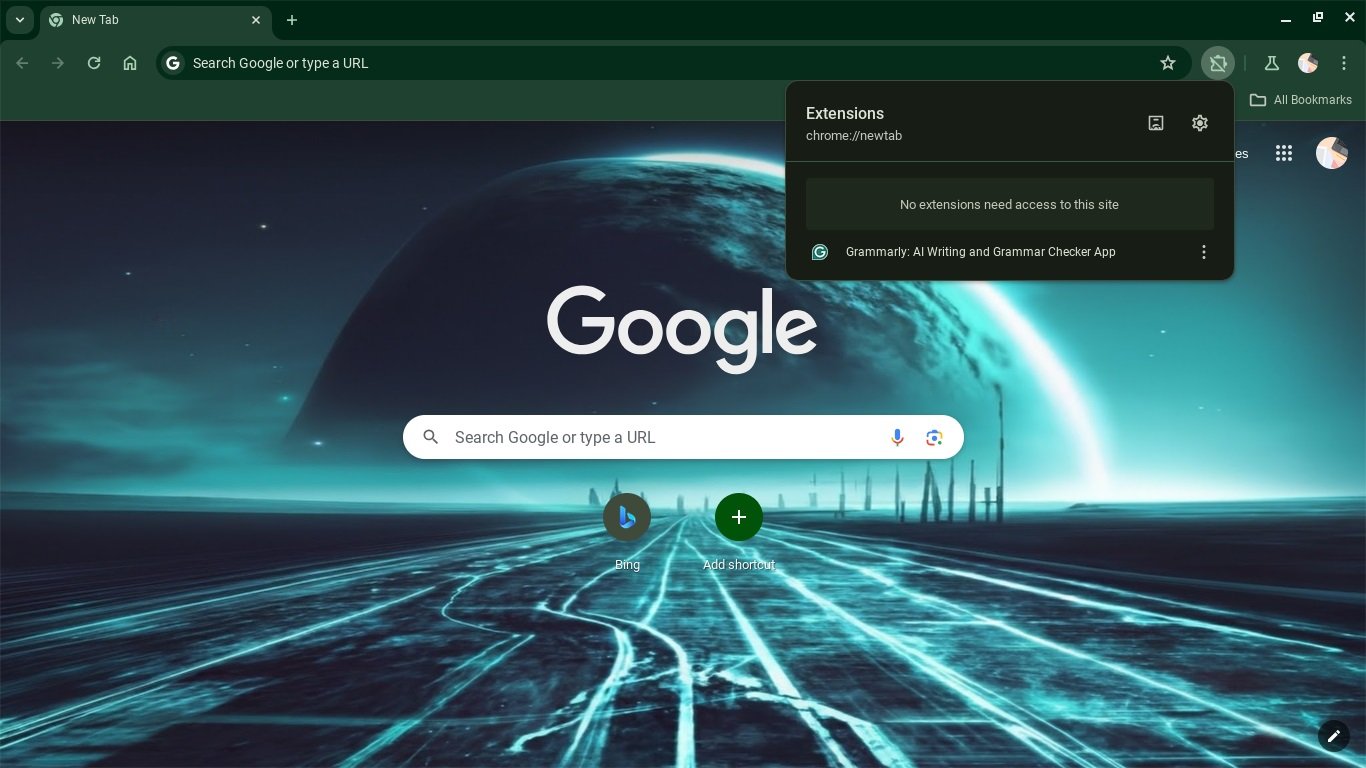Click the Google search box
This screenshot has width=1366, height=768.
[683, 437]
